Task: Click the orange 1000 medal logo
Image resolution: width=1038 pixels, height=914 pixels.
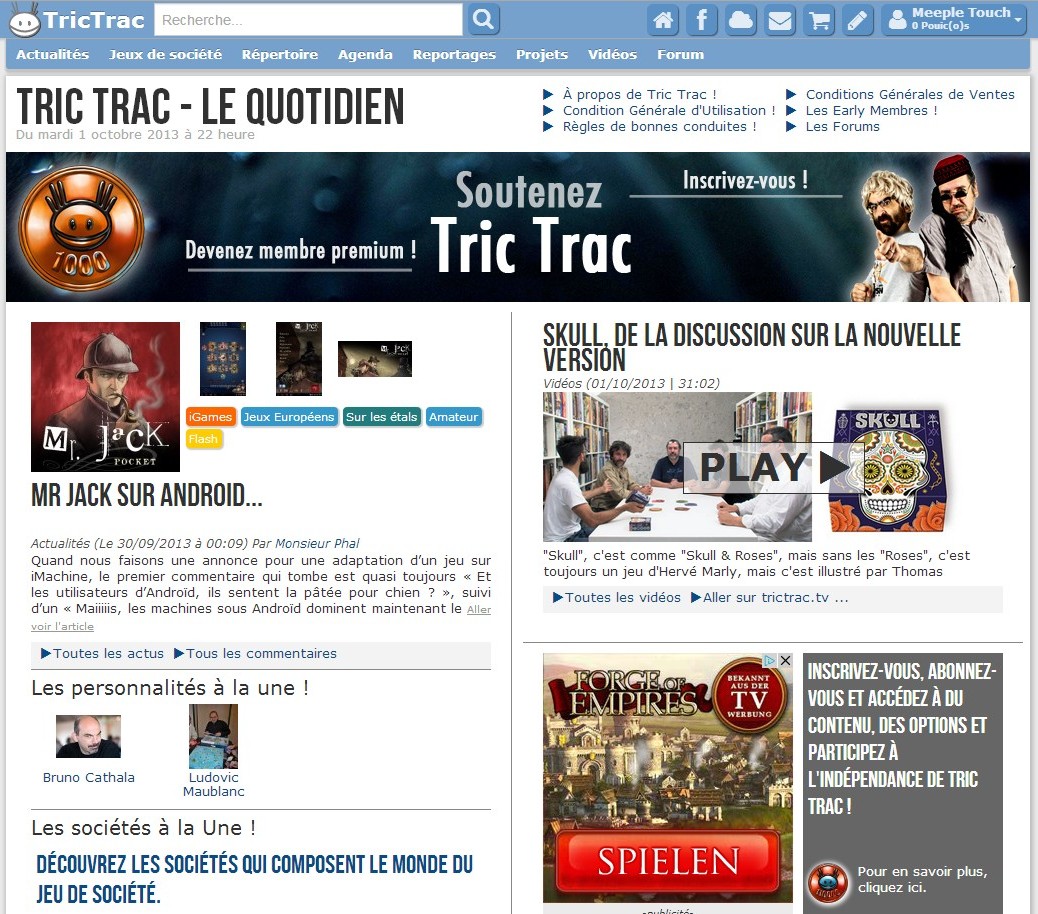Action: pos(81,228)
